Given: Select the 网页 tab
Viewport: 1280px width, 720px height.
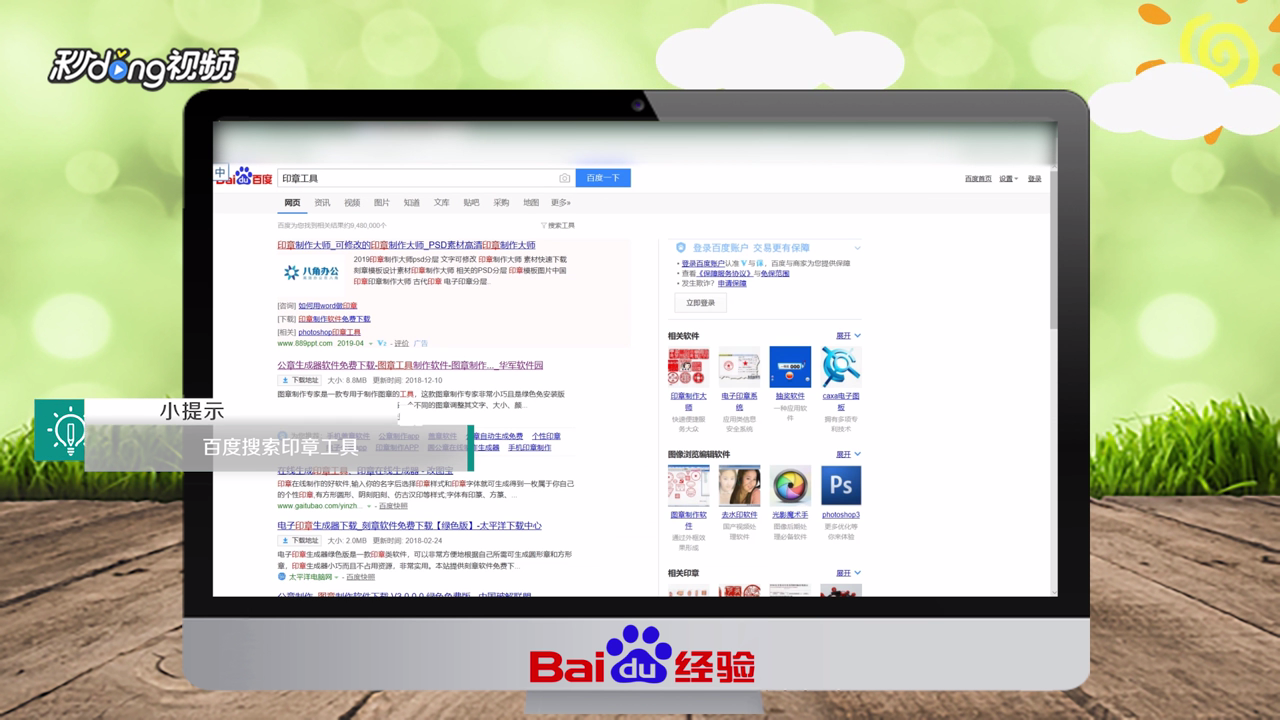Looking at the screenshot, I should pyautogui.click(x=292, y=203).
